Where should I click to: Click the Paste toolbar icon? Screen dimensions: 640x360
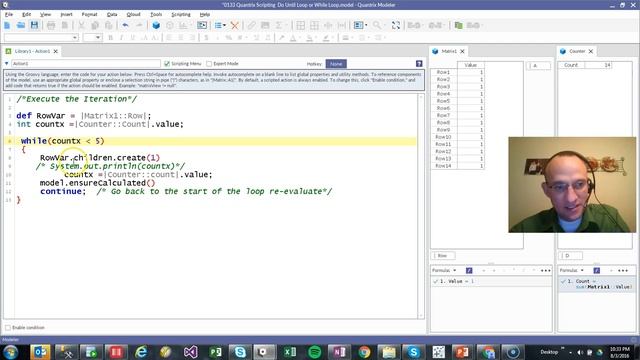coord(109,25)
